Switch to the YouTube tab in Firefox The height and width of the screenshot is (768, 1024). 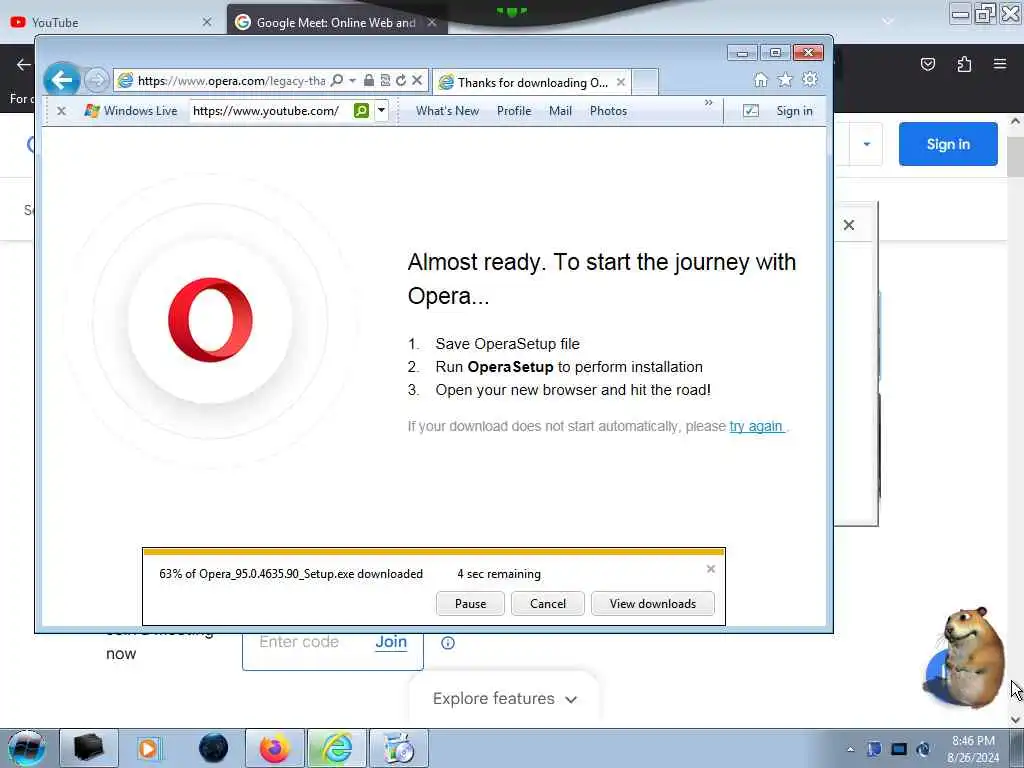111,22
